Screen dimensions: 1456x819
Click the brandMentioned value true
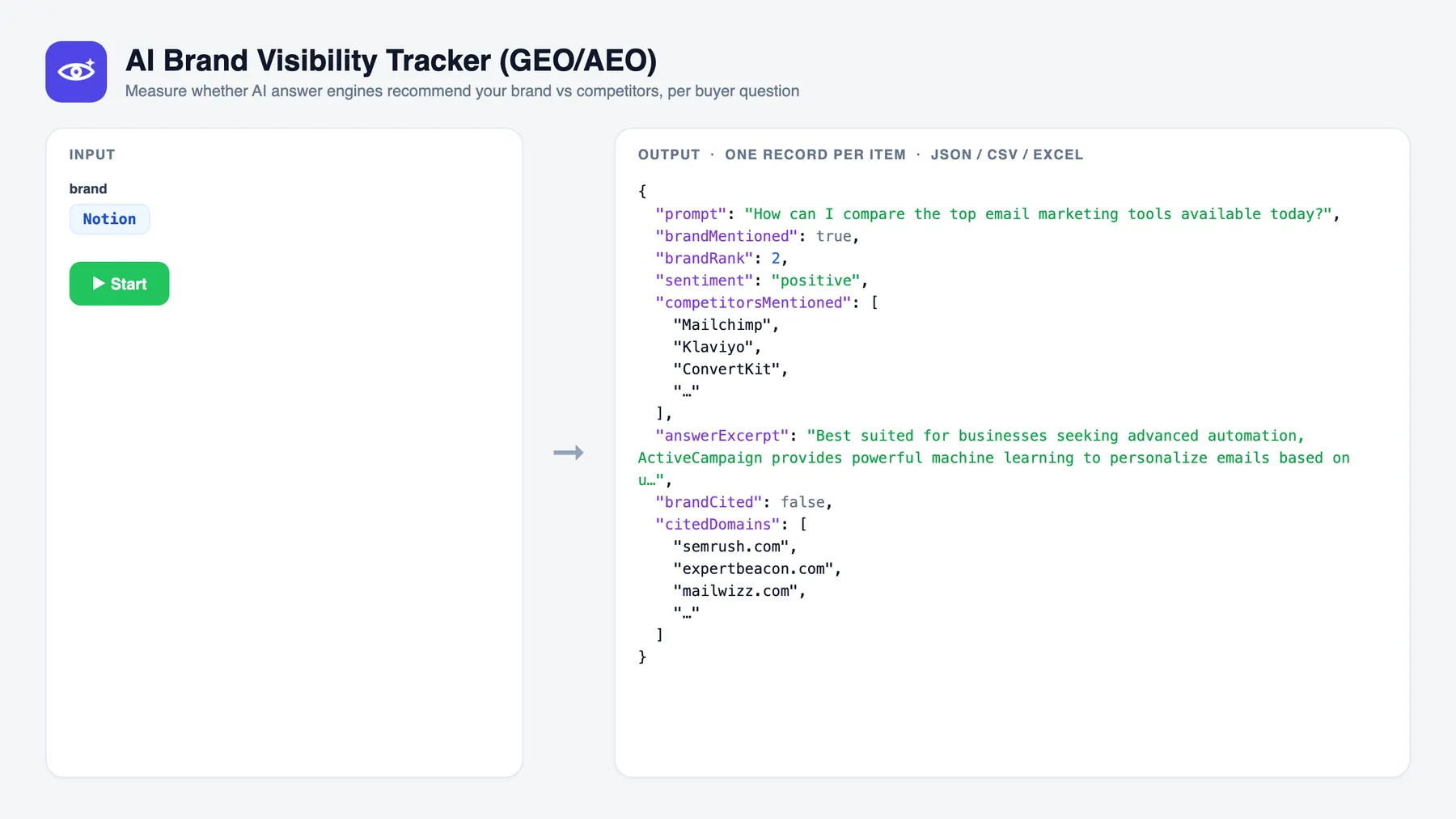click(x=833, y=236)
